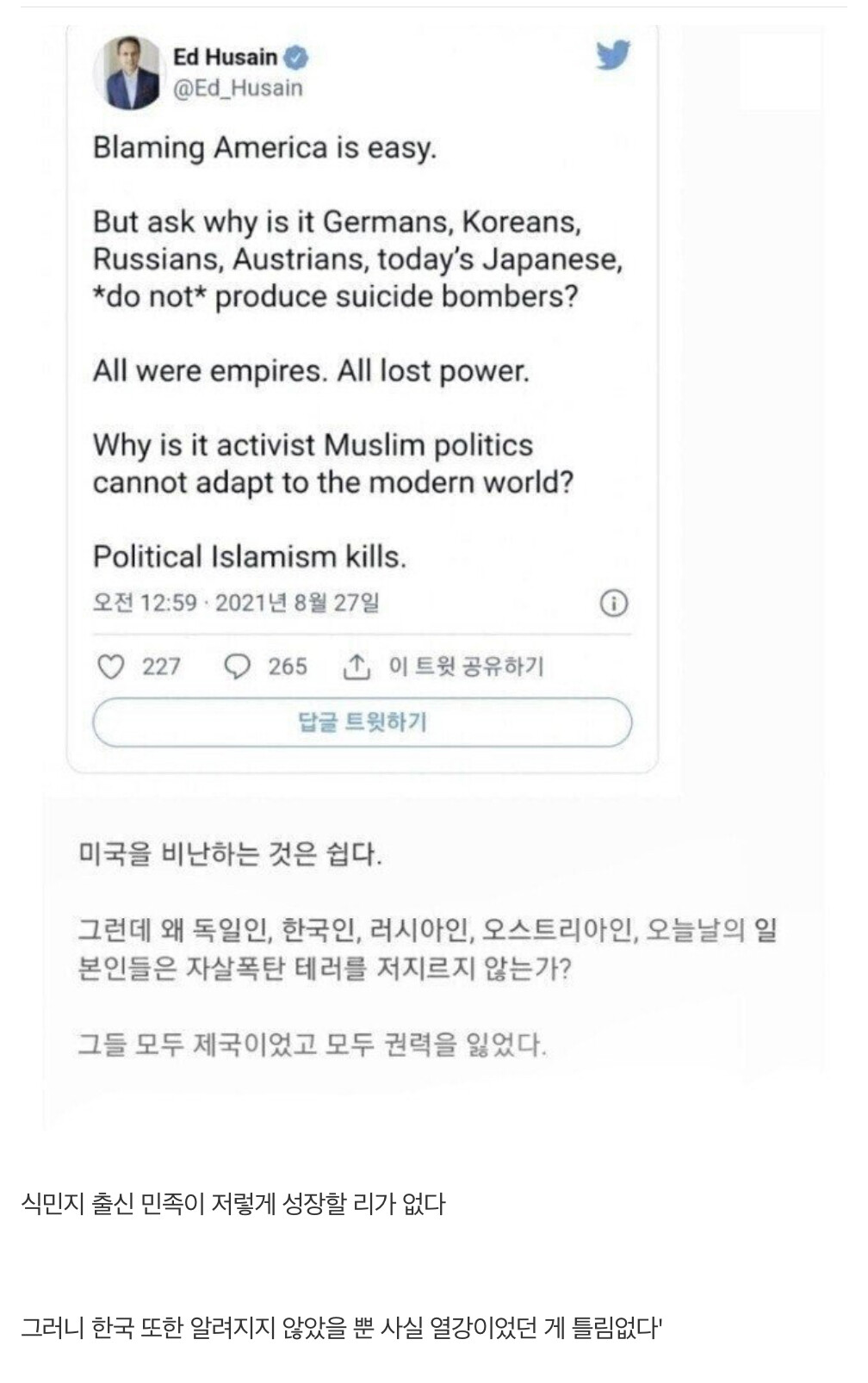The image size is (868, 1383).
Task: Like the tweet with the heart icon
Action: coord(110,667)
